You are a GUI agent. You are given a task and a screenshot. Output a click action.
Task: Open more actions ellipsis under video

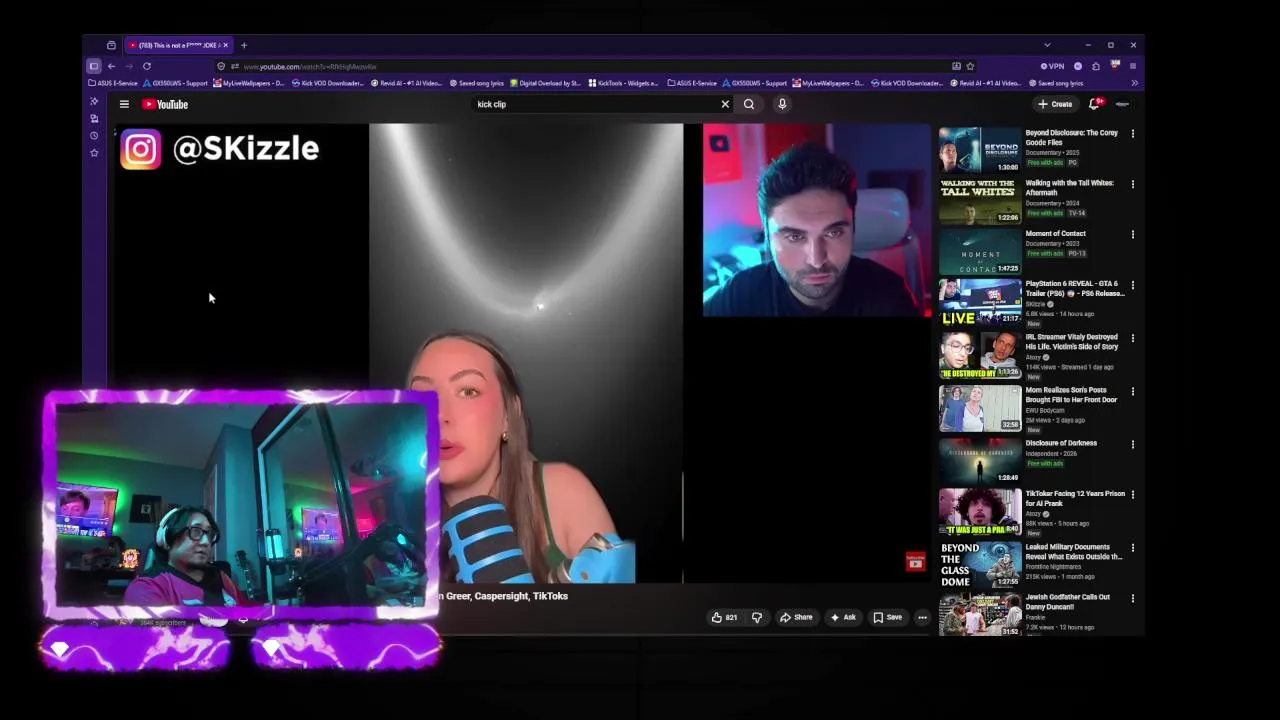(x=922, y=617)
